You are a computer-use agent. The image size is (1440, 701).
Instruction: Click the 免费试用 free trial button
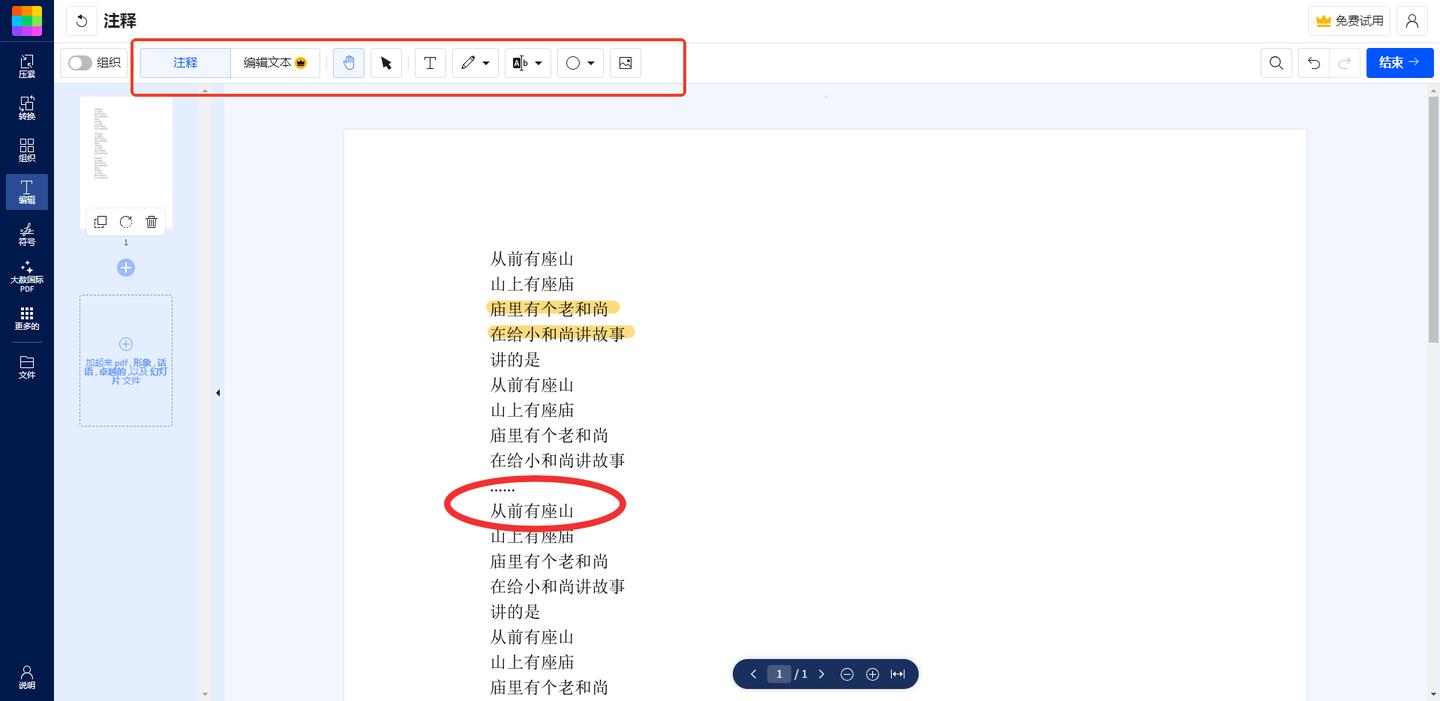(1348, 20)
